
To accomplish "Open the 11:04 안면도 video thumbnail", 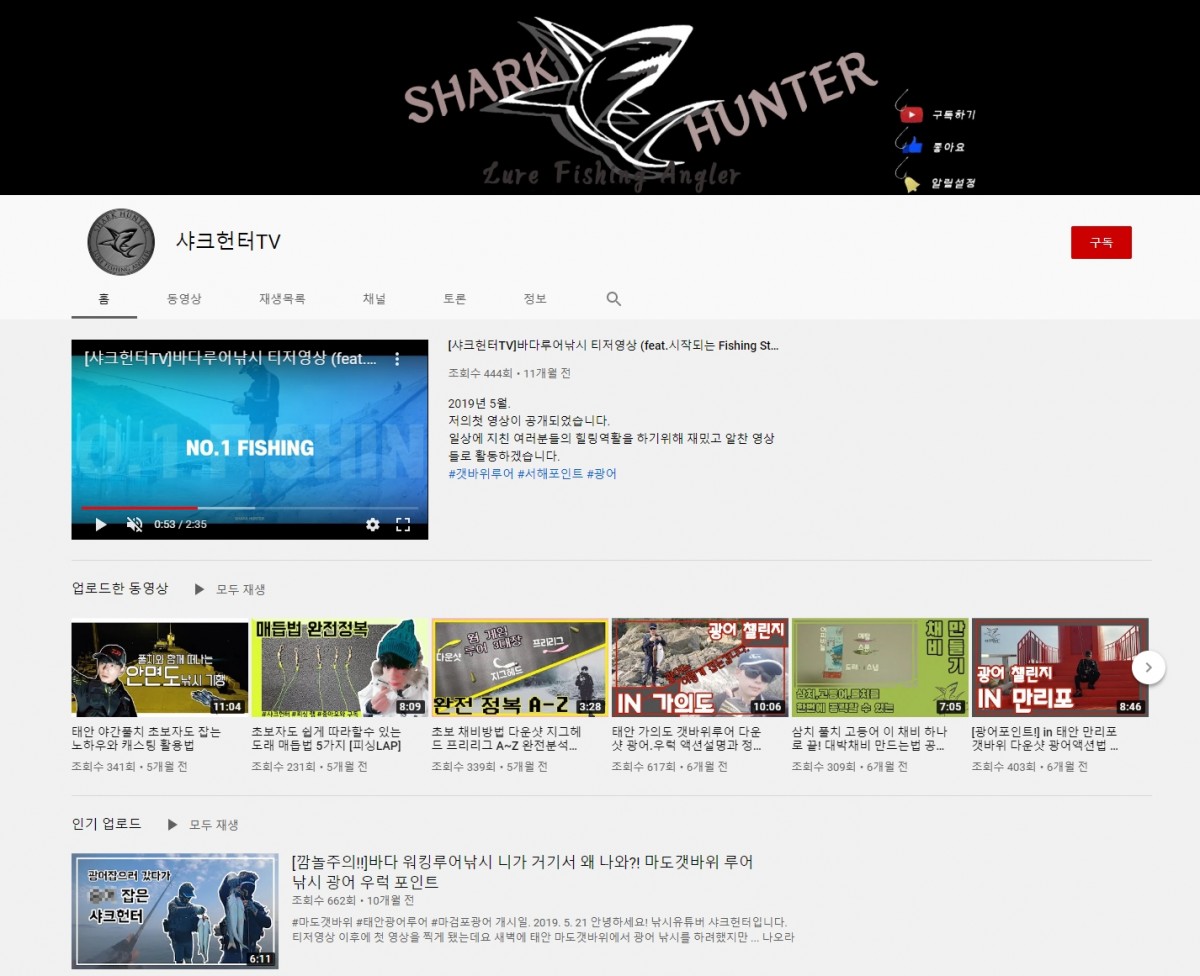I will pyautogui.click(x=160, y=668).
